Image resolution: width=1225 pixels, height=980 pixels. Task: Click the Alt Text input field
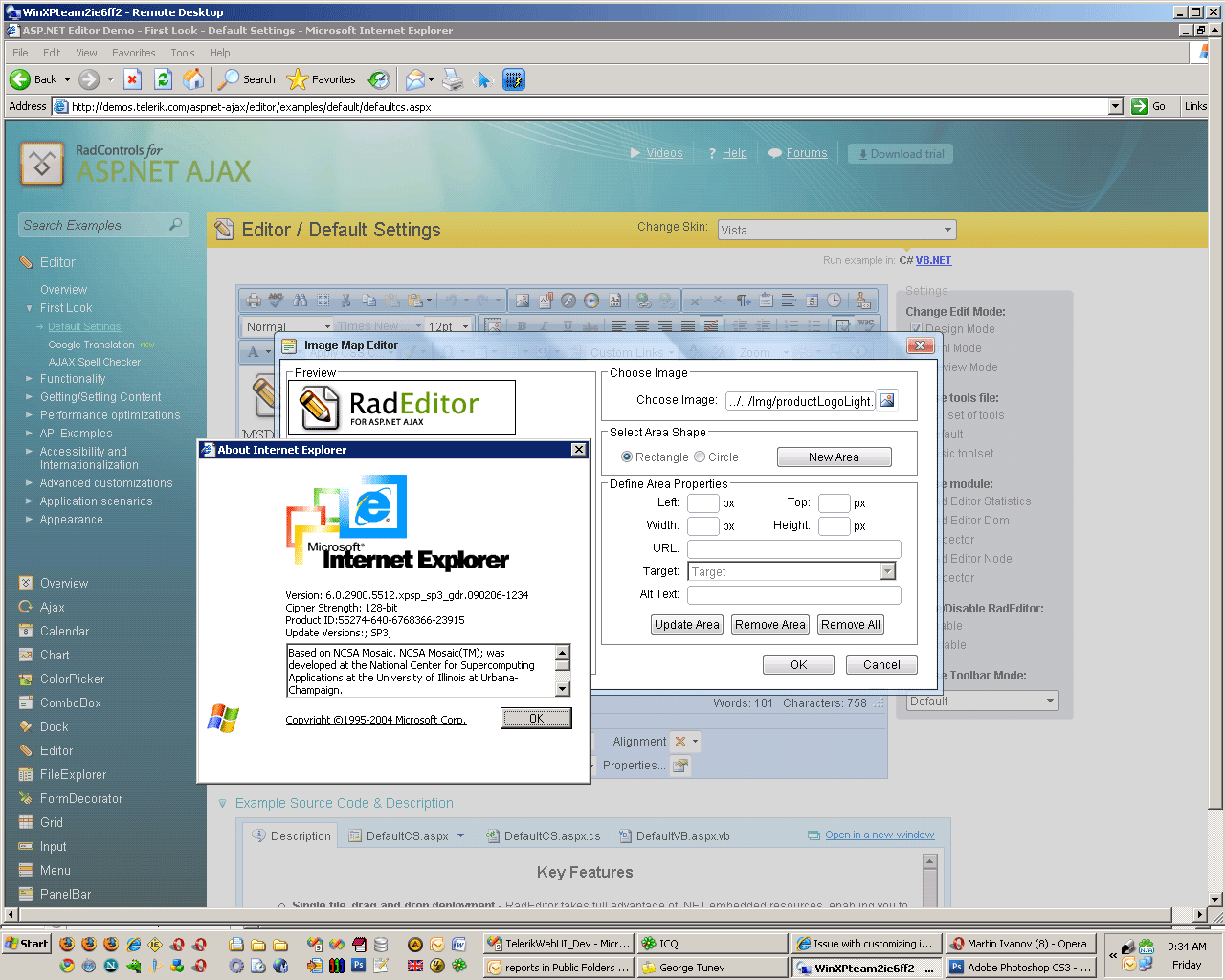[x=793, y=594]
